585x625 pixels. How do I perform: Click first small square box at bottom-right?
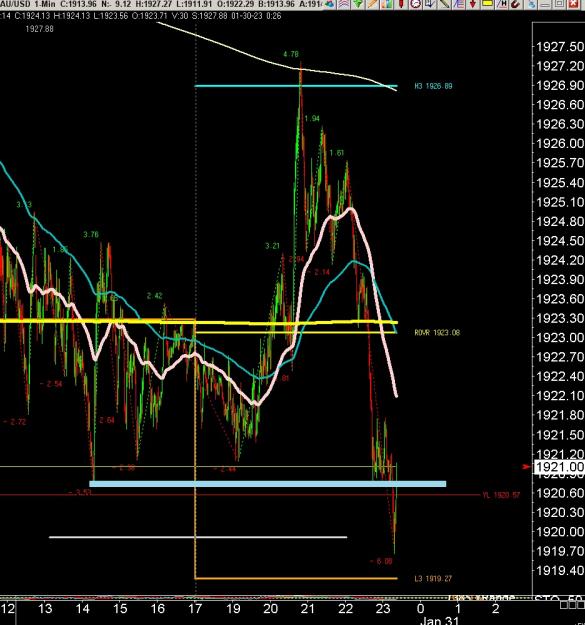563,605
